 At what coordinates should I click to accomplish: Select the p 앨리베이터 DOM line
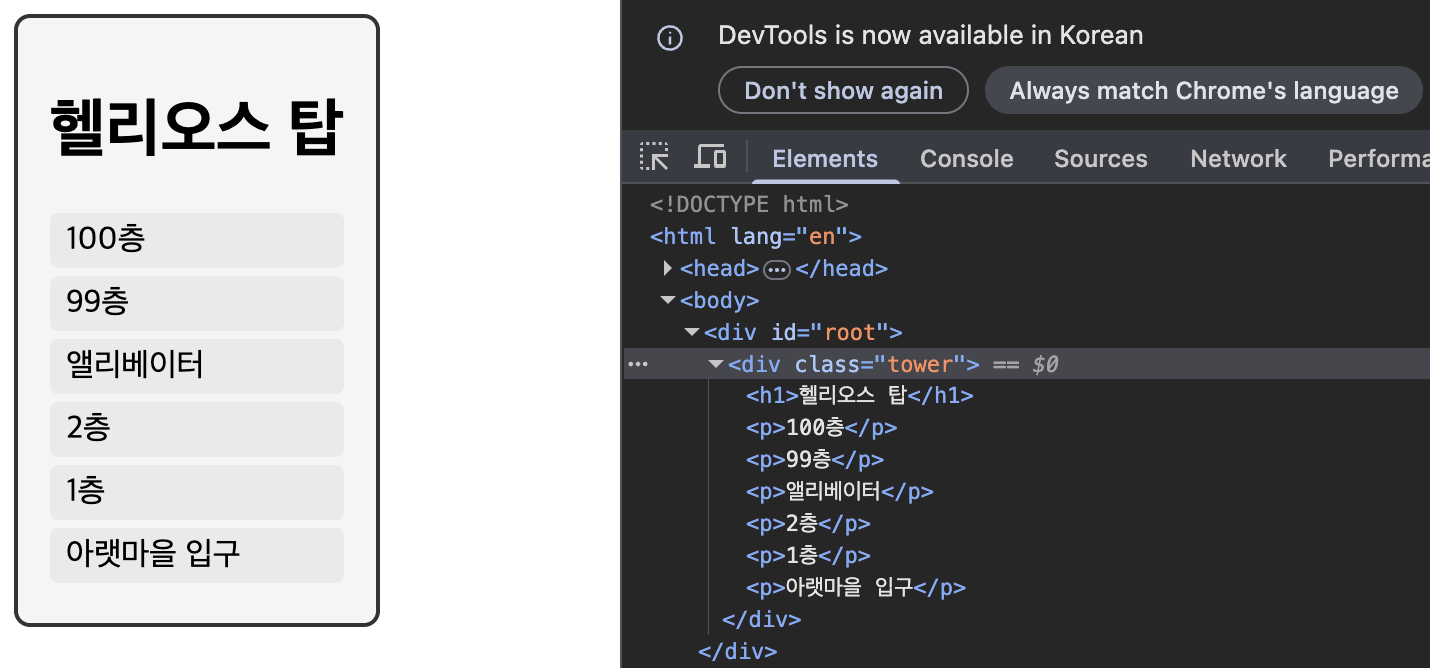(839, 492)
